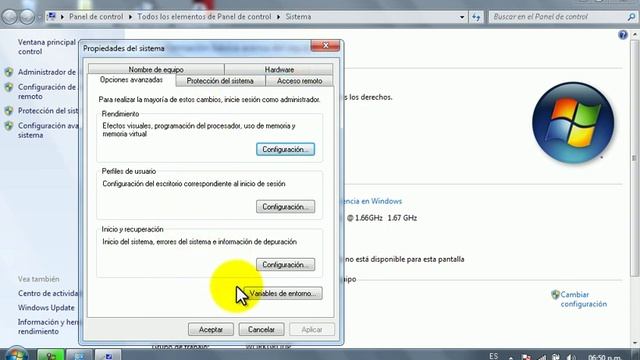Viewport: 640px width, 360px height.
Task: Click shield icon next to Cambiar configuración
Action: (x=555, y=295)
